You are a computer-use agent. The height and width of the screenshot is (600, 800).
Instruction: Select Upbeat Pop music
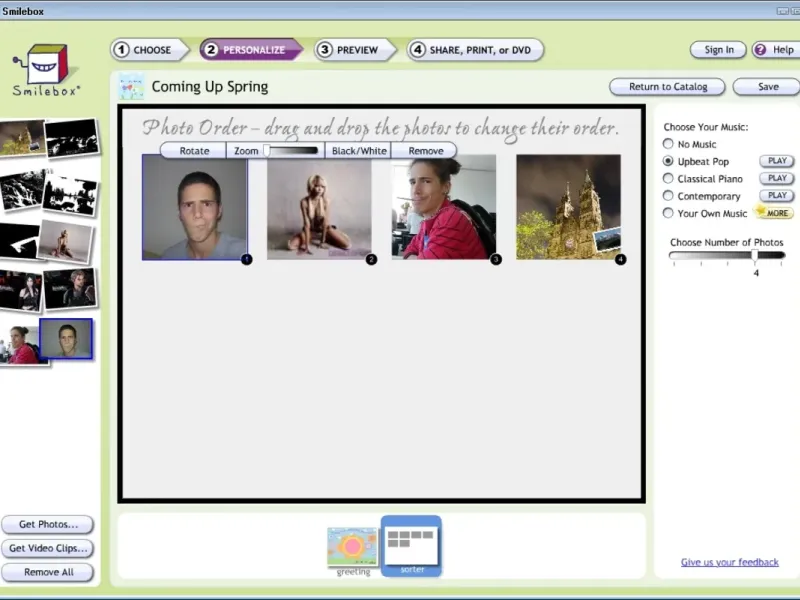668,161
